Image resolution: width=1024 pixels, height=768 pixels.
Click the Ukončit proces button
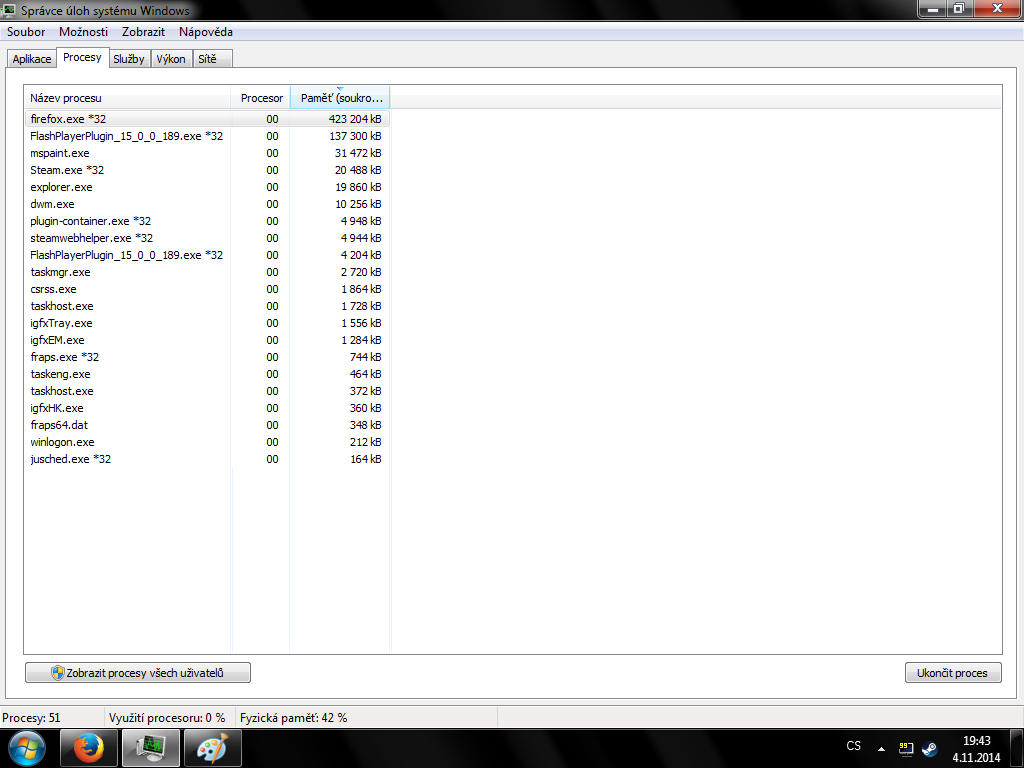coord(953,673)
